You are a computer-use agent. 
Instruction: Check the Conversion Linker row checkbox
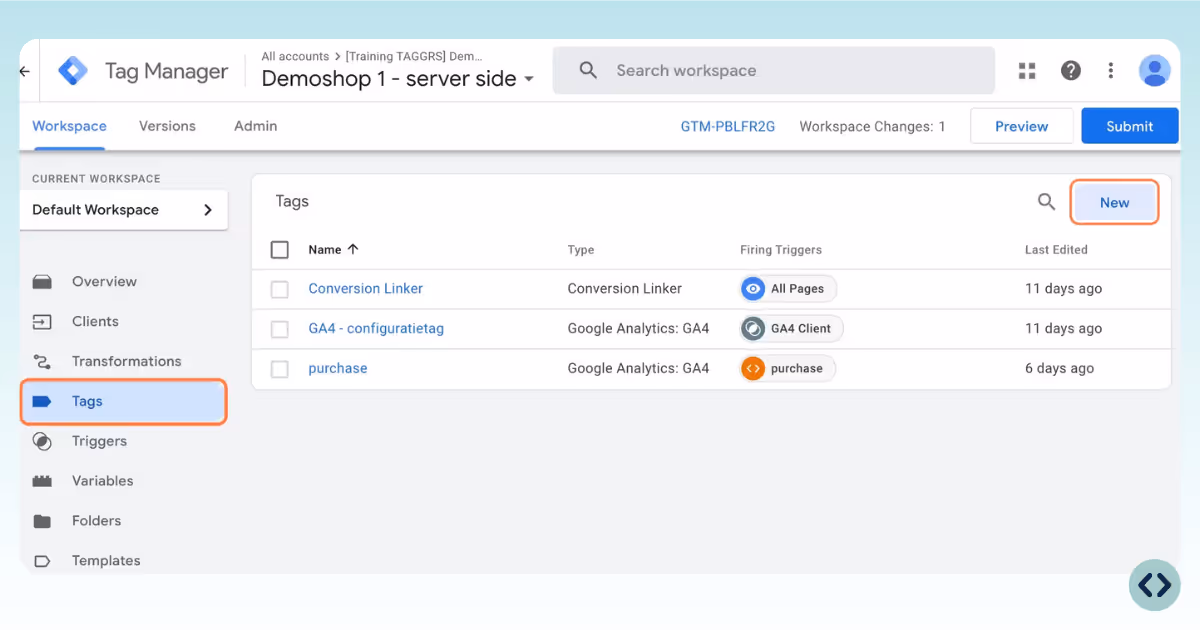point(280,289)
